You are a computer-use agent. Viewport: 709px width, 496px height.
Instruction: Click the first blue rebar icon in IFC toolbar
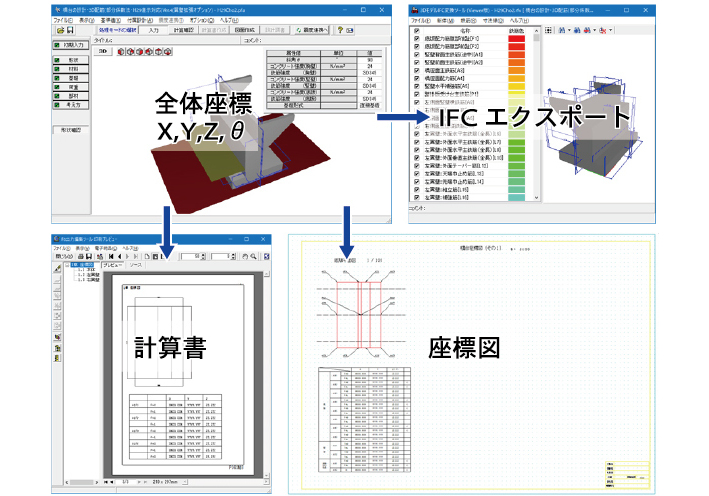562,30
